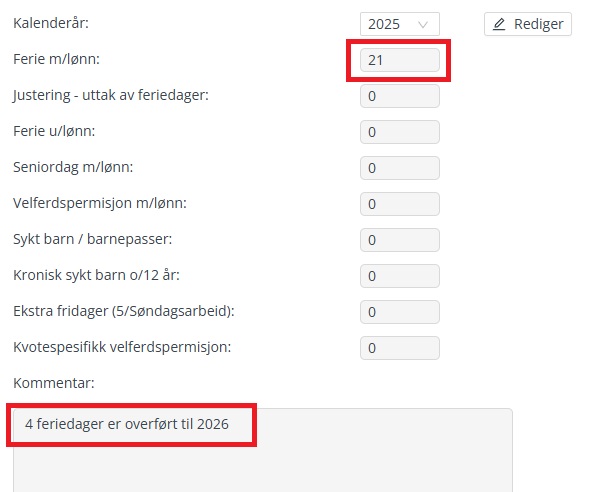Click the Kvotespesifikk velferdspermisjon input field
This screenshot has height=492, width=607.
[x=399, y=348]
